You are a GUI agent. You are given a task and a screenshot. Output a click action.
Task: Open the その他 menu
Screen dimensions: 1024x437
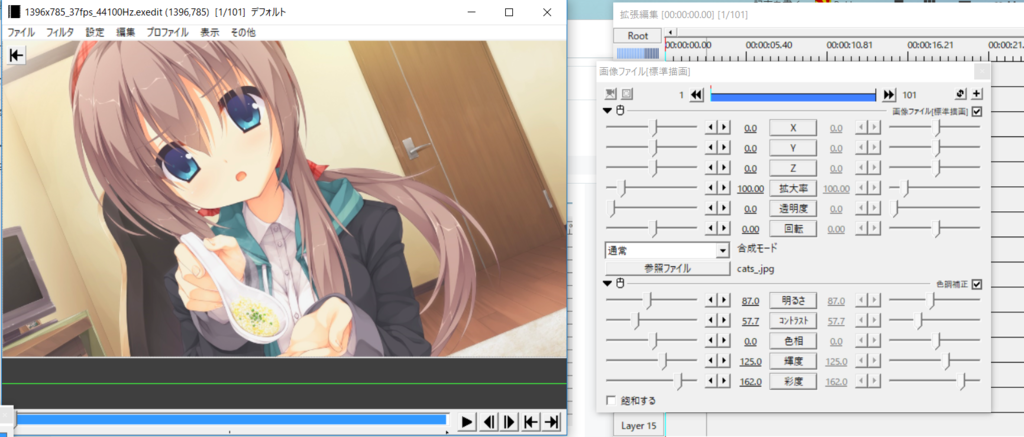[243, 31]
